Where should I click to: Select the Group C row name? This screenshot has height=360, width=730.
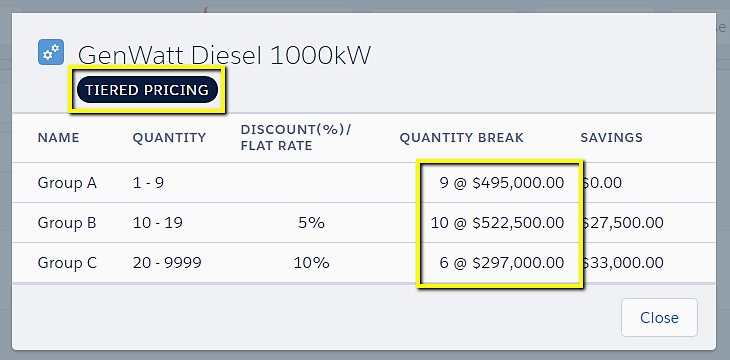pos(67,263)
